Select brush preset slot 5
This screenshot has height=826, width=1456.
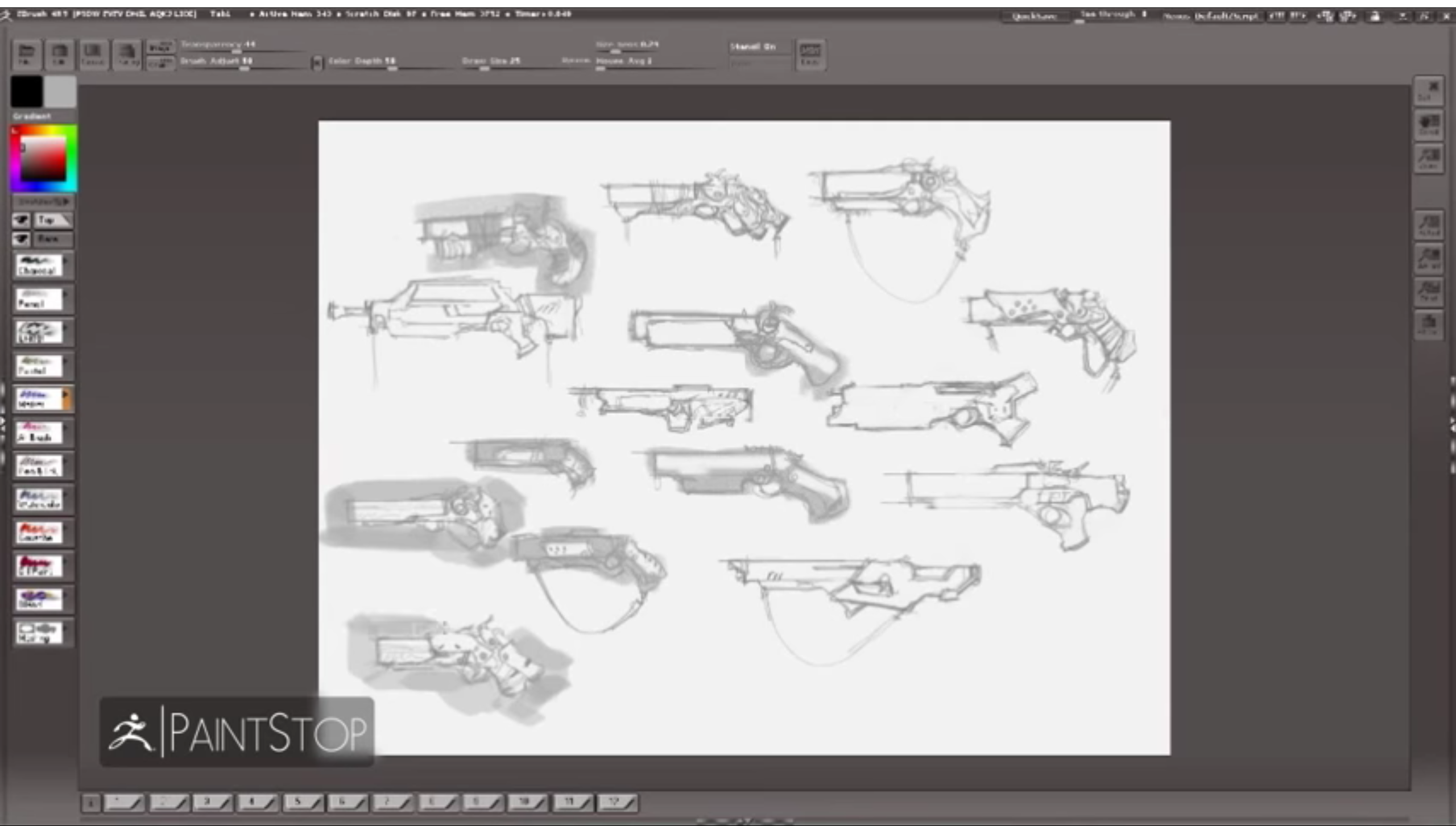pos(303,802)
